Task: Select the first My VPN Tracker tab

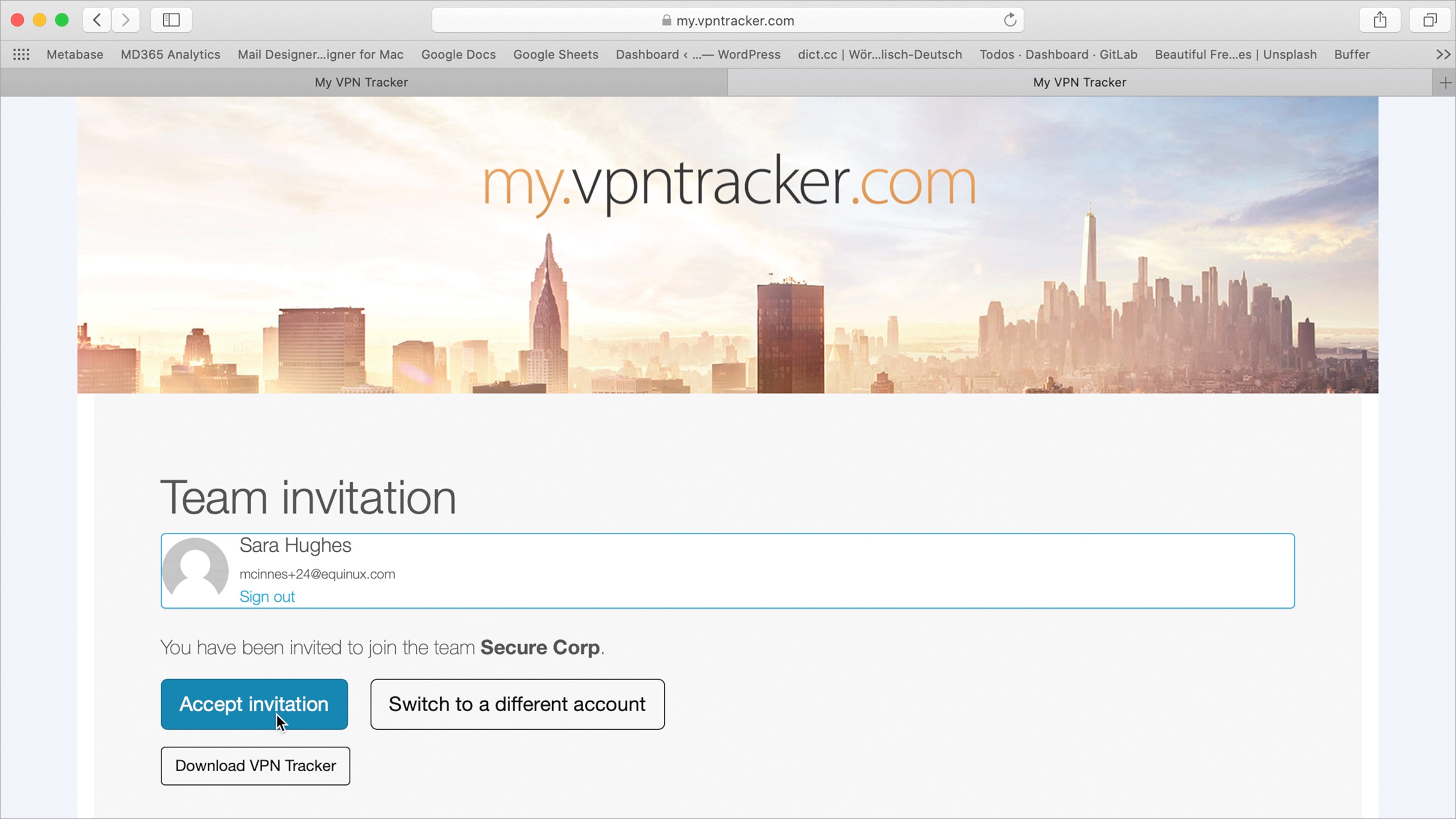Action: click(x=362, y=82)
